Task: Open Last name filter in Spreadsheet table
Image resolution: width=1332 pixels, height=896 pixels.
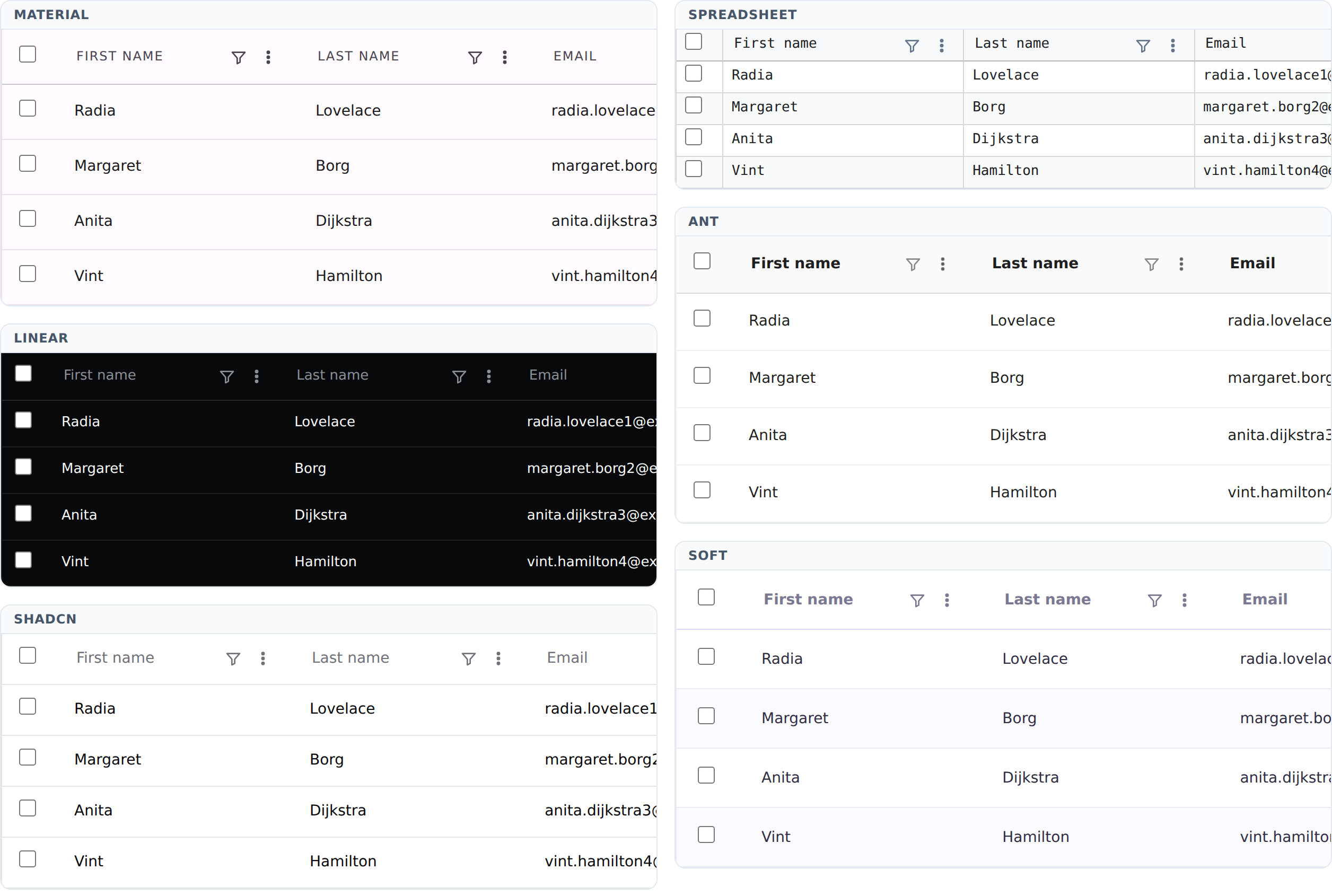Action: [1143, 46]
